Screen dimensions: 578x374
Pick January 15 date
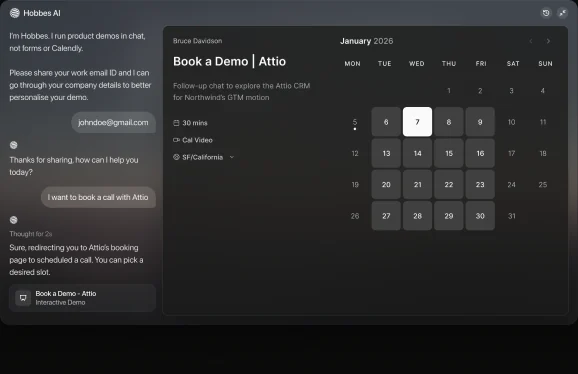tap(449, 153)
